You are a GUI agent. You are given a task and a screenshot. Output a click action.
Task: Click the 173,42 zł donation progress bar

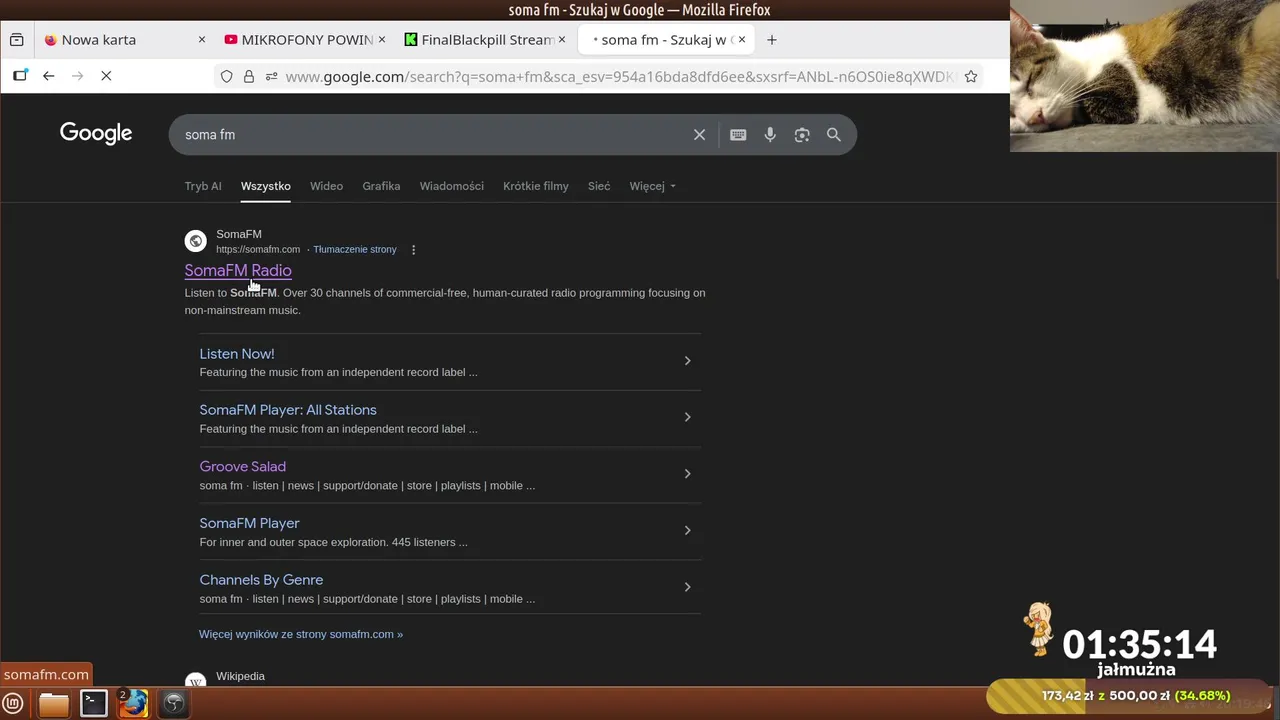pos(1130,696)
